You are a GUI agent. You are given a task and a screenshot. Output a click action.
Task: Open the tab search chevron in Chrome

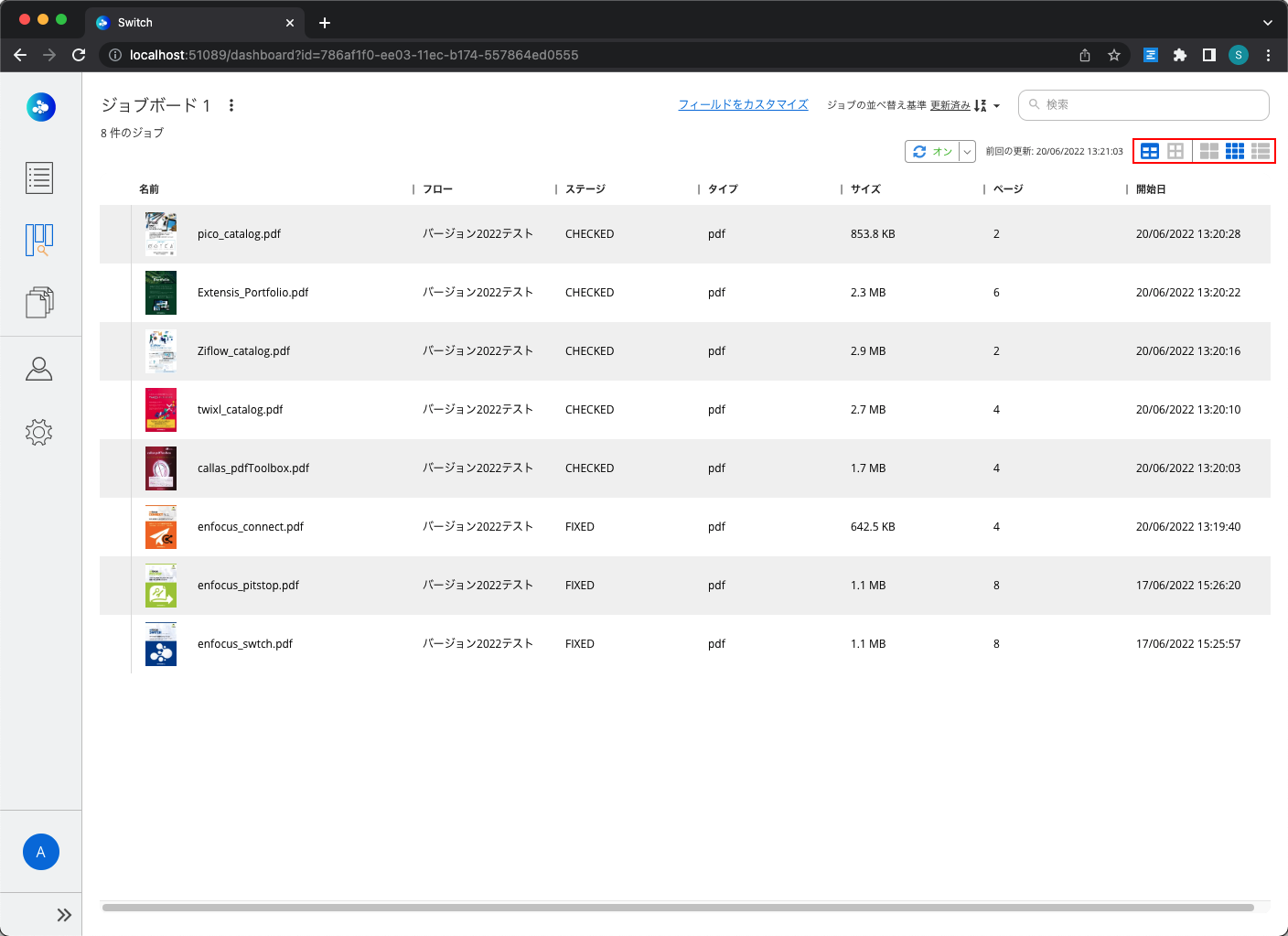click(x=1268, y=23)
